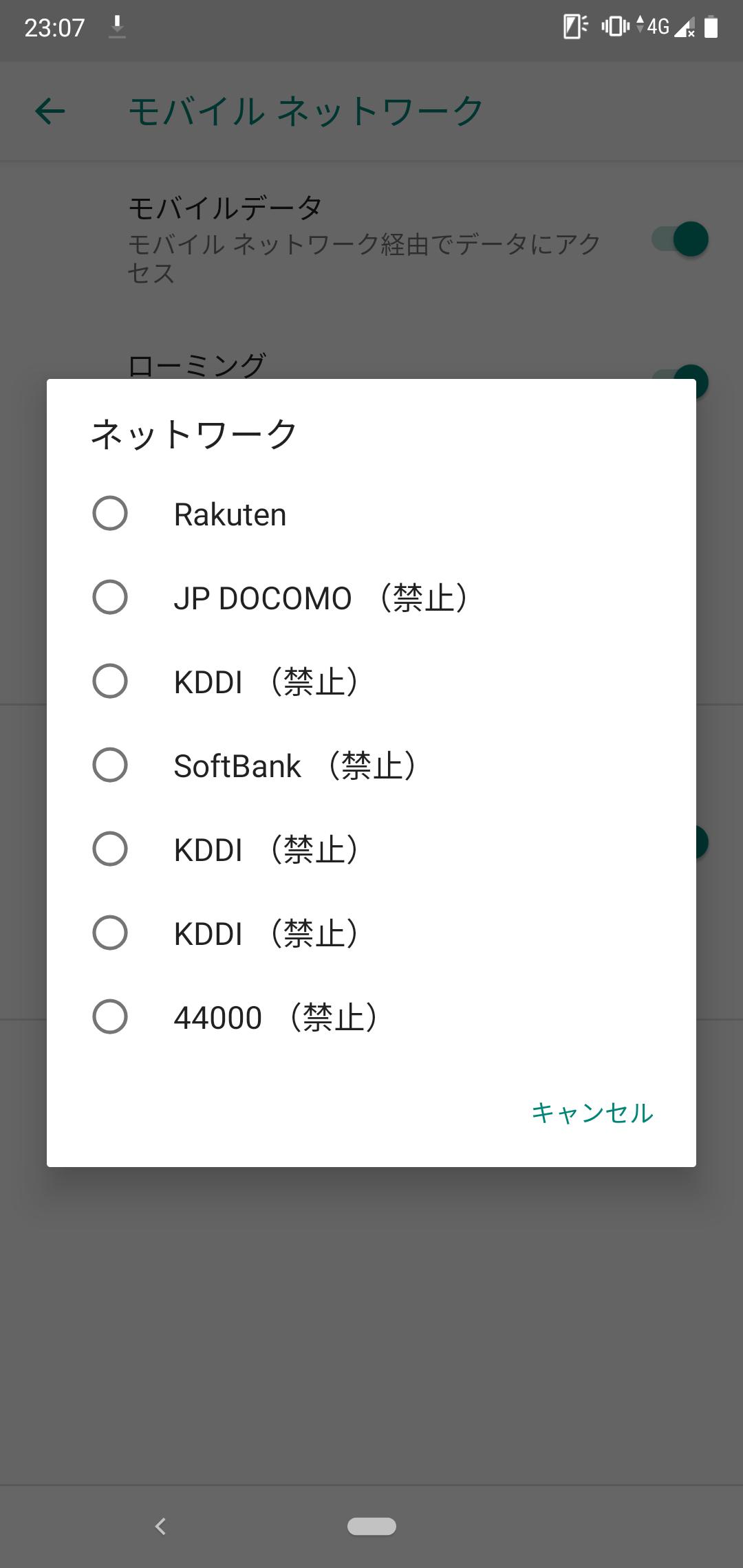
Task: Tap the vibrate mode status icon
Action: tap(615, 27)
